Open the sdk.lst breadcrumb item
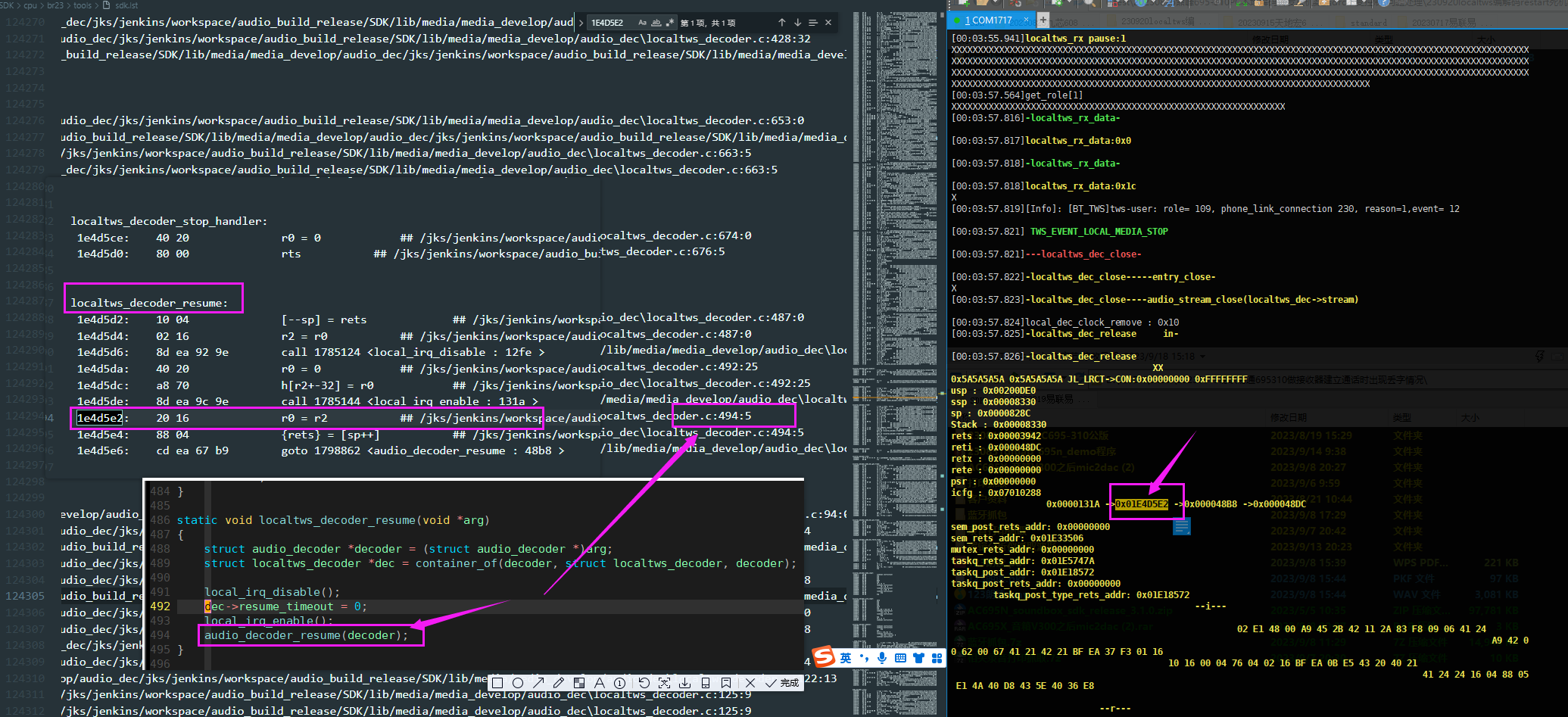The image size is (1568, 717). coord(120,5)
